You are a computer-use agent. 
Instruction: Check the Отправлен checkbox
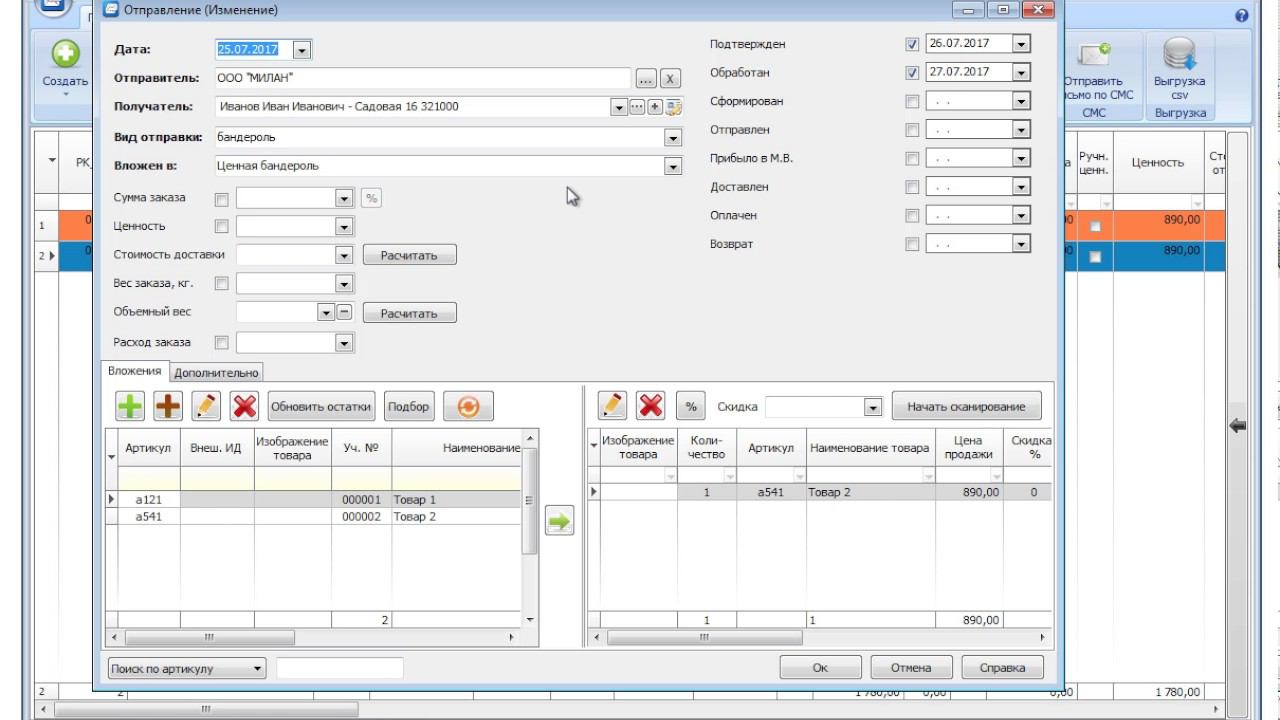click(912, 130)
